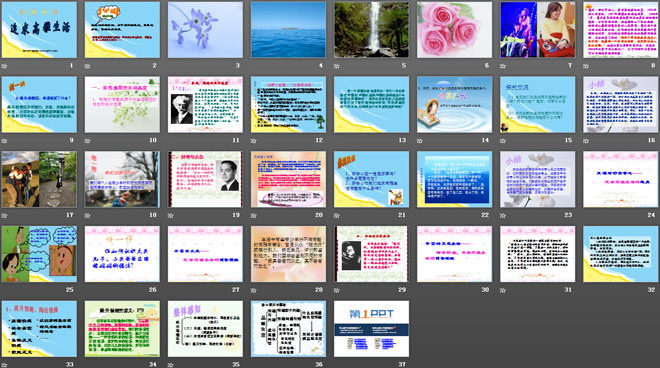Select slide 7 thumbnail with two photos

coord(538,30)
